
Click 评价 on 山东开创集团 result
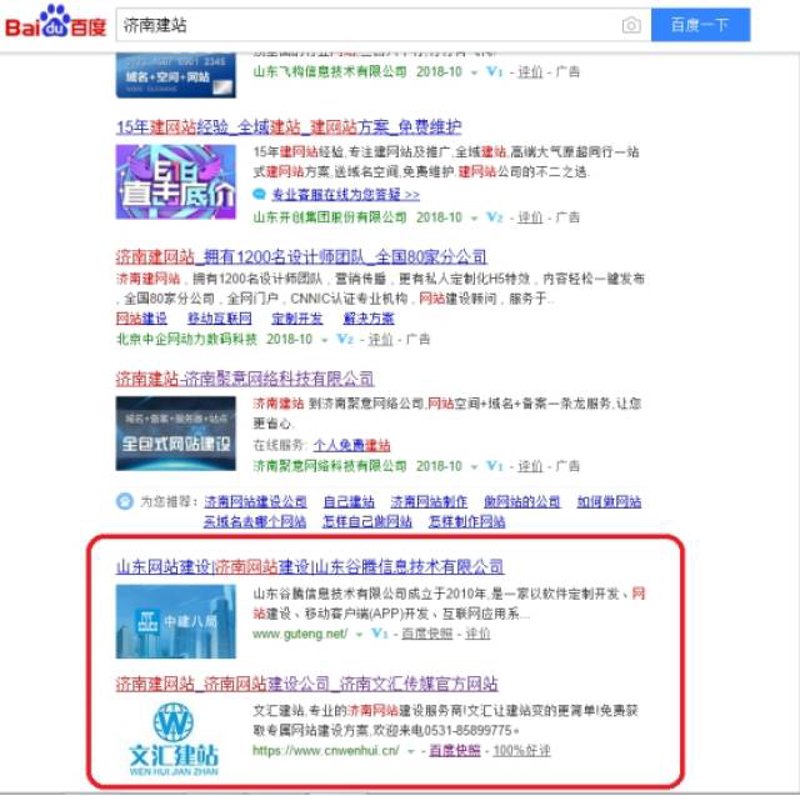[x=530, y=217]
